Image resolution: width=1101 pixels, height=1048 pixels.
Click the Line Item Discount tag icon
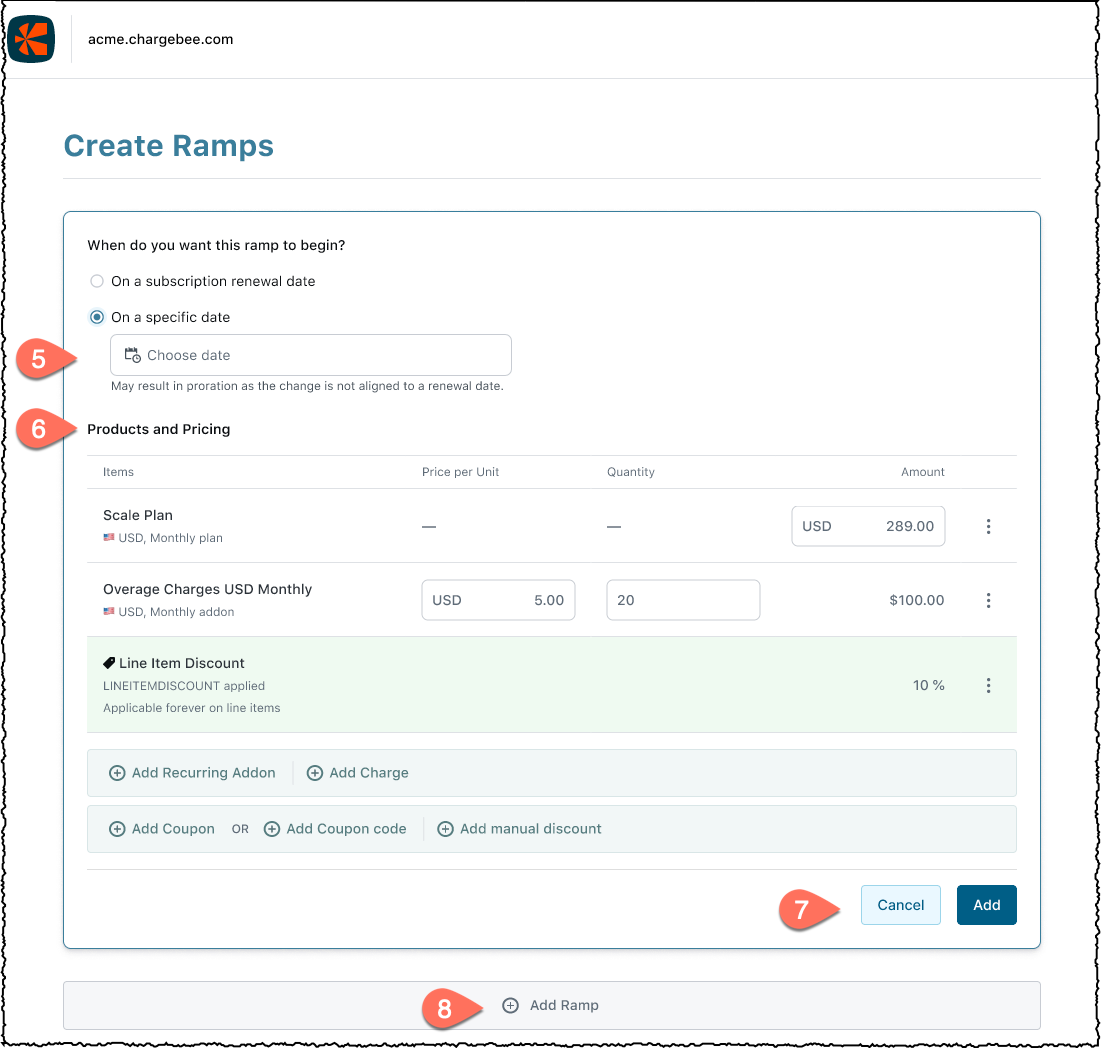(x=109, y=663)
